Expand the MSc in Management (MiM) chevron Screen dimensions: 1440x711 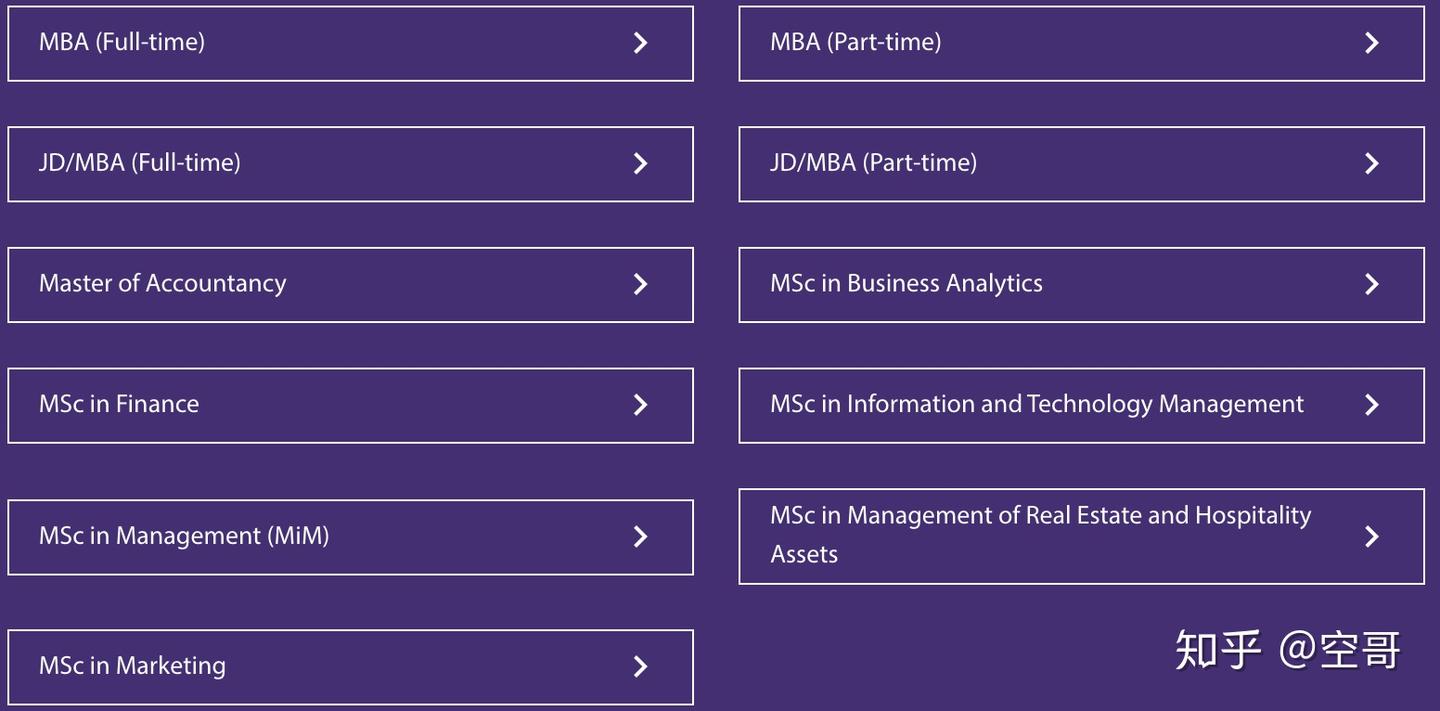(641, 537)
